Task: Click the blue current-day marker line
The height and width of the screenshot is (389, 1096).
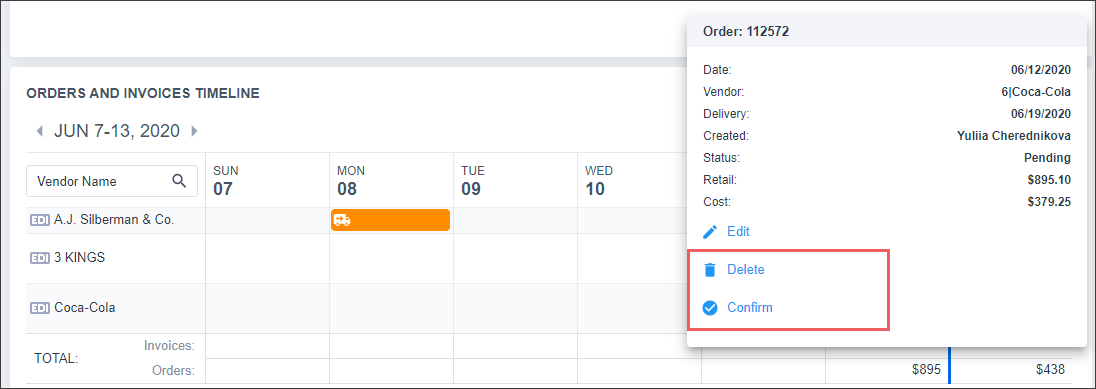Action: point(949,365)
